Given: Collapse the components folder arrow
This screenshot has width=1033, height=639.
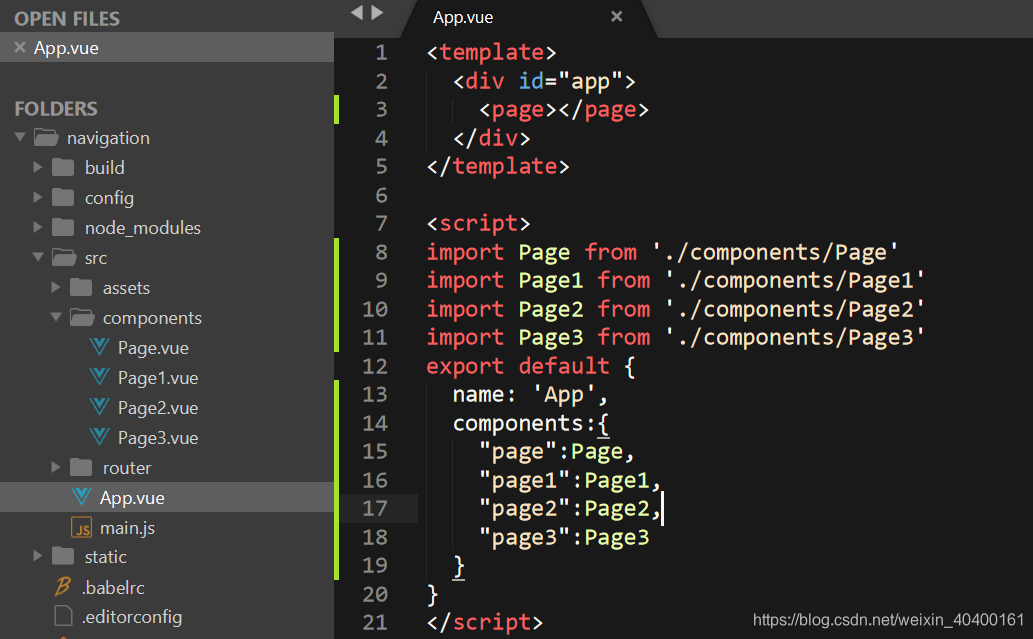Looking at the screenshot, I should point(56,317).
